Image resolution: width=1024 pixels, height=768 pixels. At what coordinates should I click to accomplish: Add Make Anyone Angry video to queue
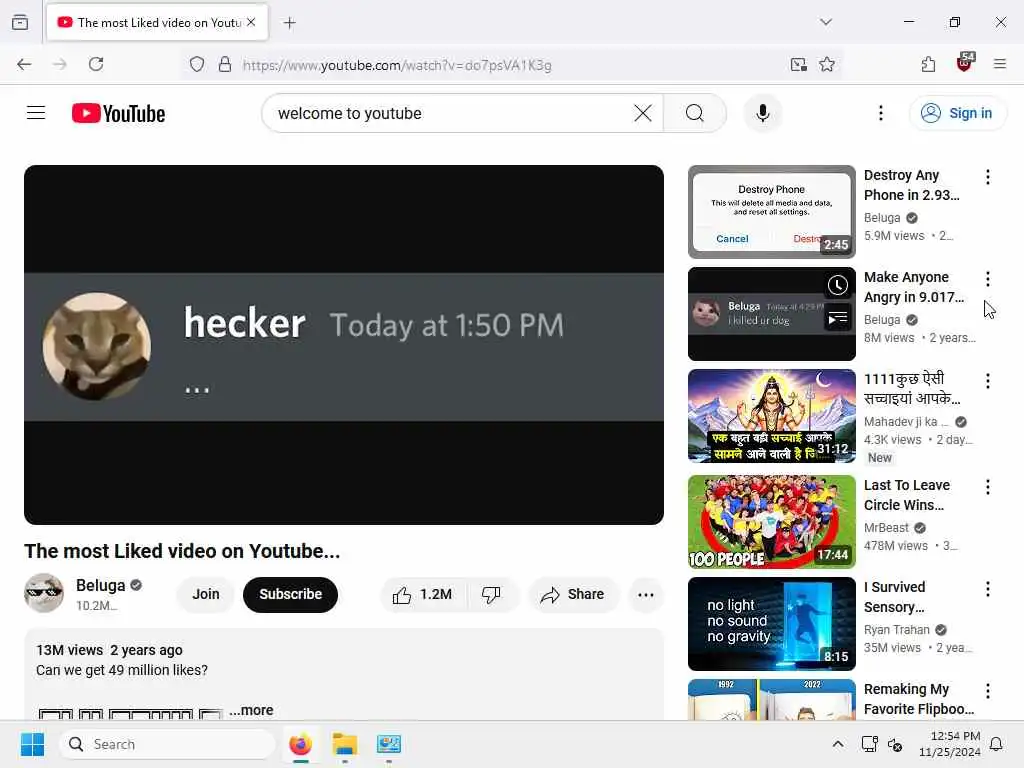point(838,318)
